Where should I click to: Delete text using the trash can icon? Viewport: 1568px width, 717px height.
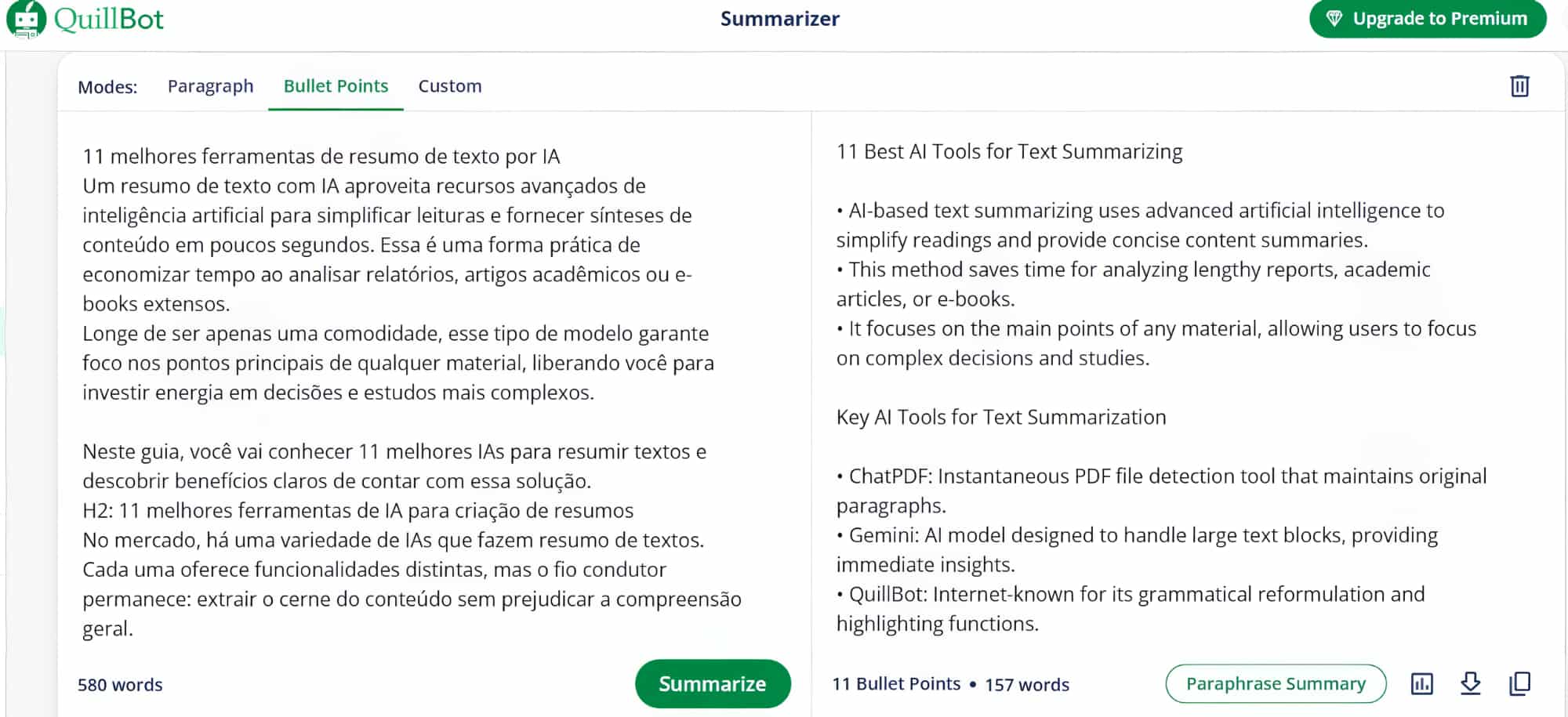click(x=1519, y=85)
